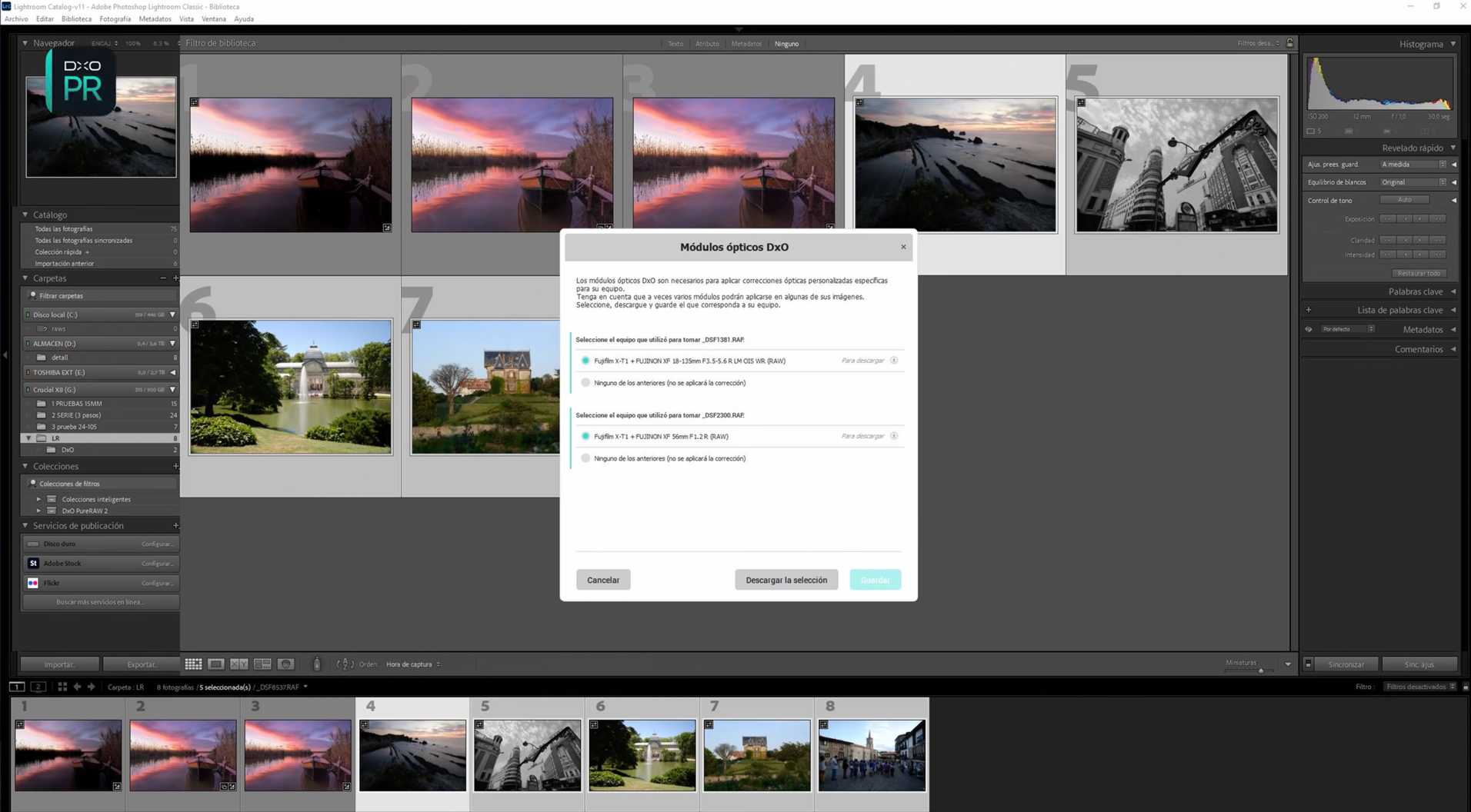Viewport: 1471px width, 812px height.
Task: Add a collection with Colecciones plus
Action: pos(175,466)
